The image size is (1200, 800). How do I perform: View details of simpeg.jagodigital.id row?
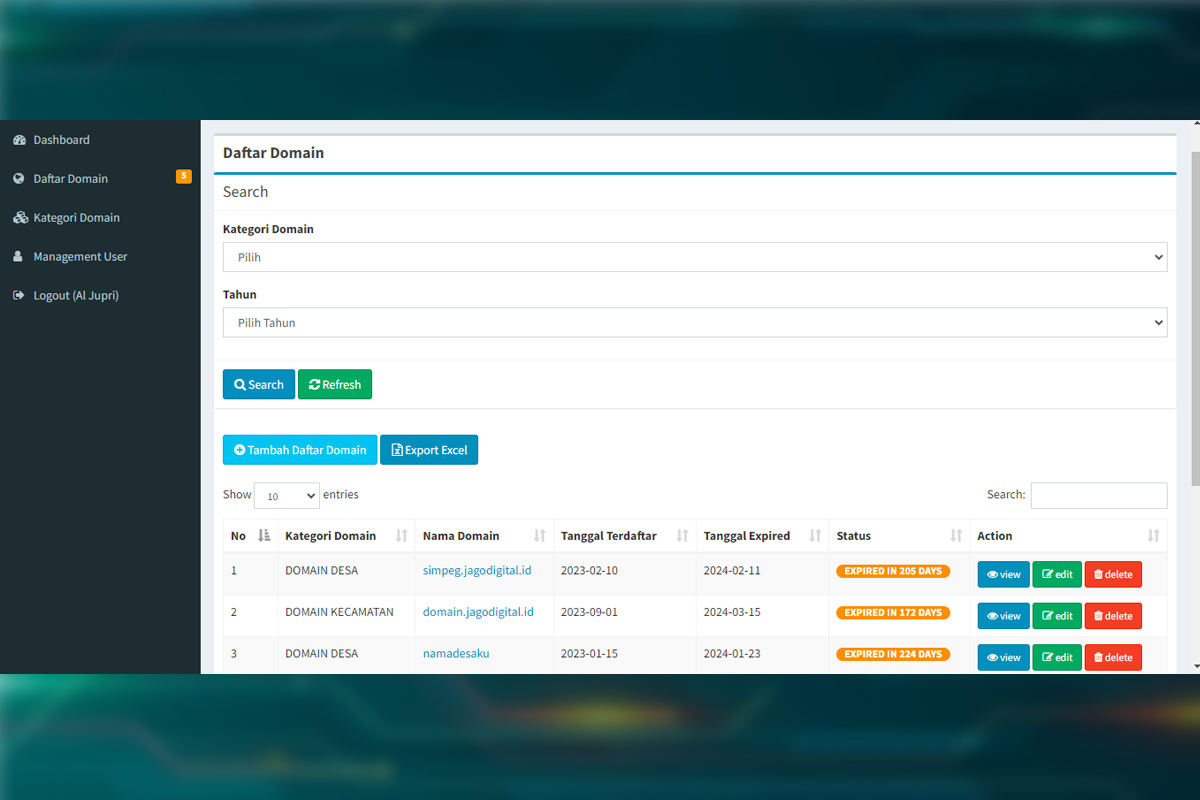[1003, 574]
